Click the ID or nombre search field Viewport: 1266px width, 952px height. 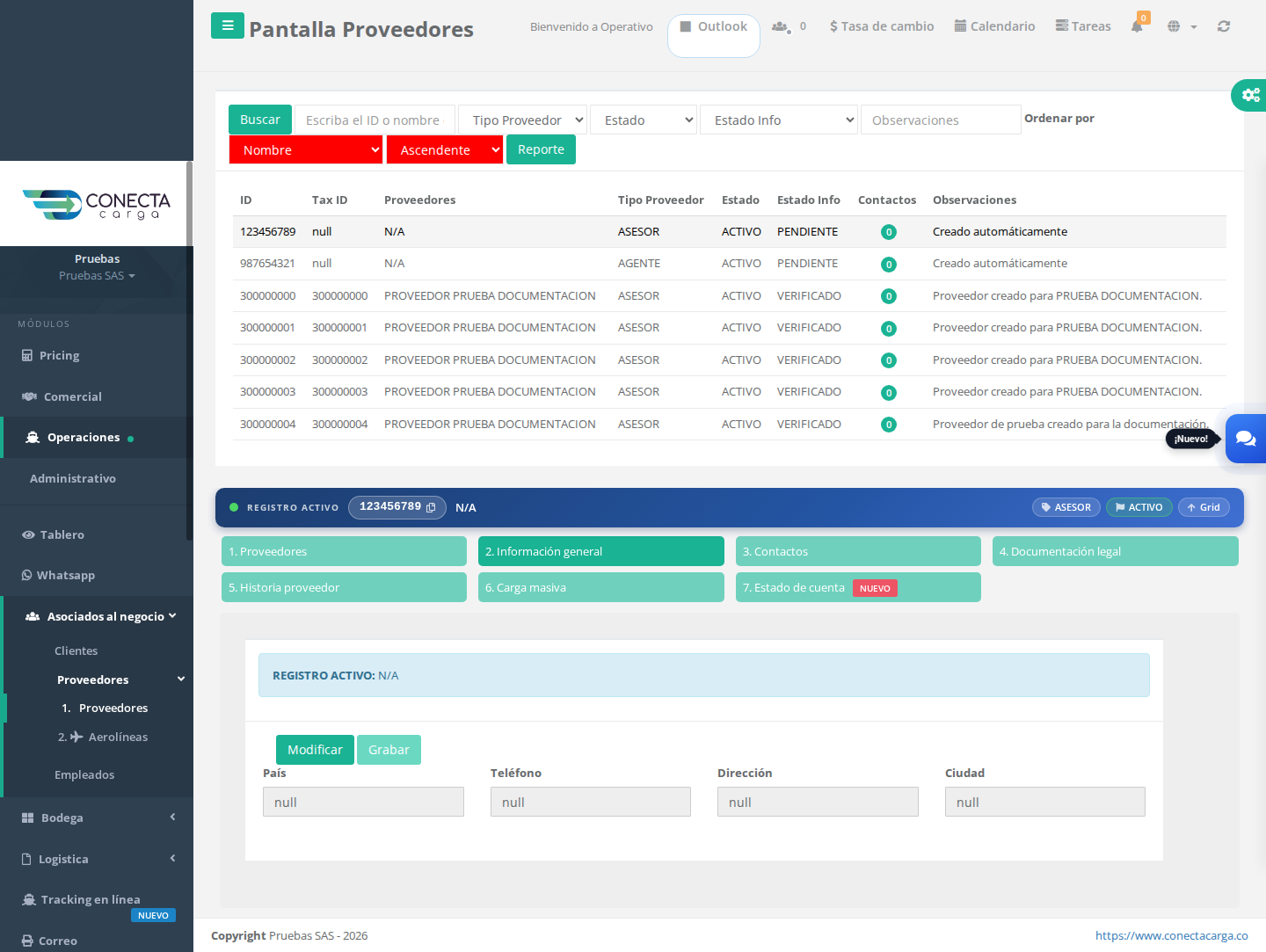coord(375,120)
